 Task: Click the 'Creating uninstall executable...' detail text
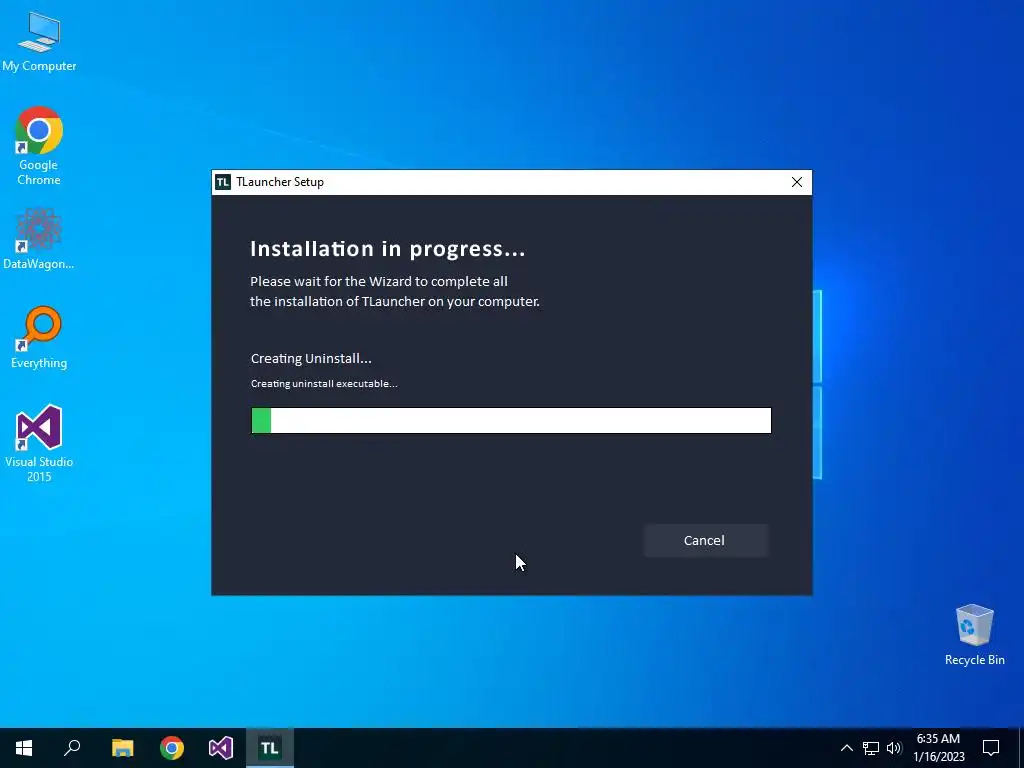(x=324, y=384)
